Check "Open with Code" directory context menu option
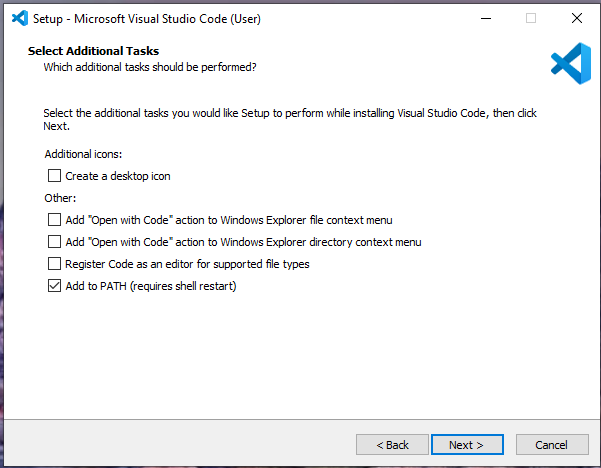The image size is (601, 468). [55, 242]
